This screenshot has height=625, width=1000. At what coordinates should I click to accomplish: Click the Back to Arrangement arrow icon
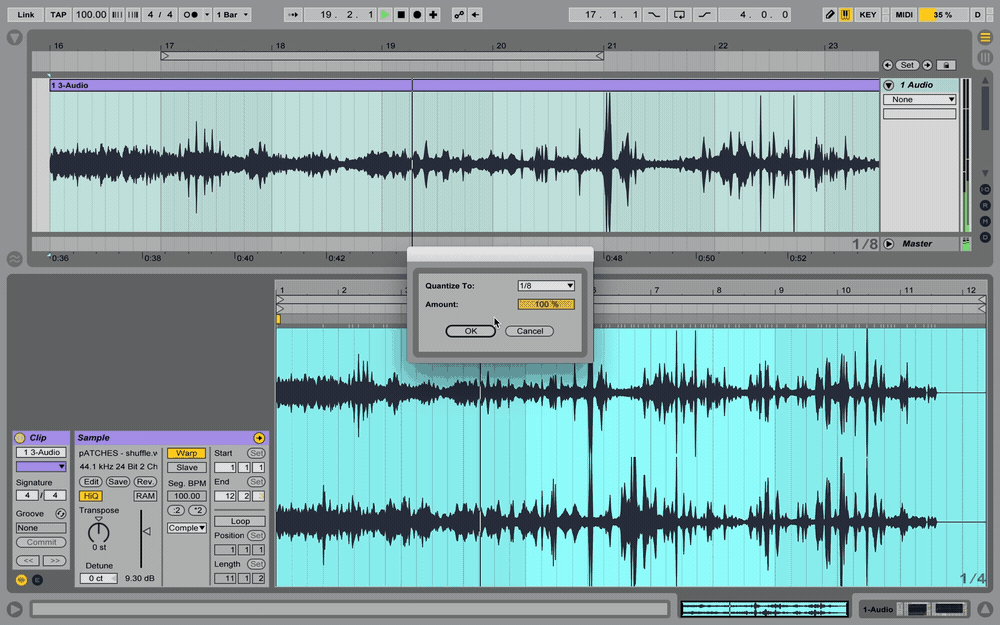[x=476, y=15]
